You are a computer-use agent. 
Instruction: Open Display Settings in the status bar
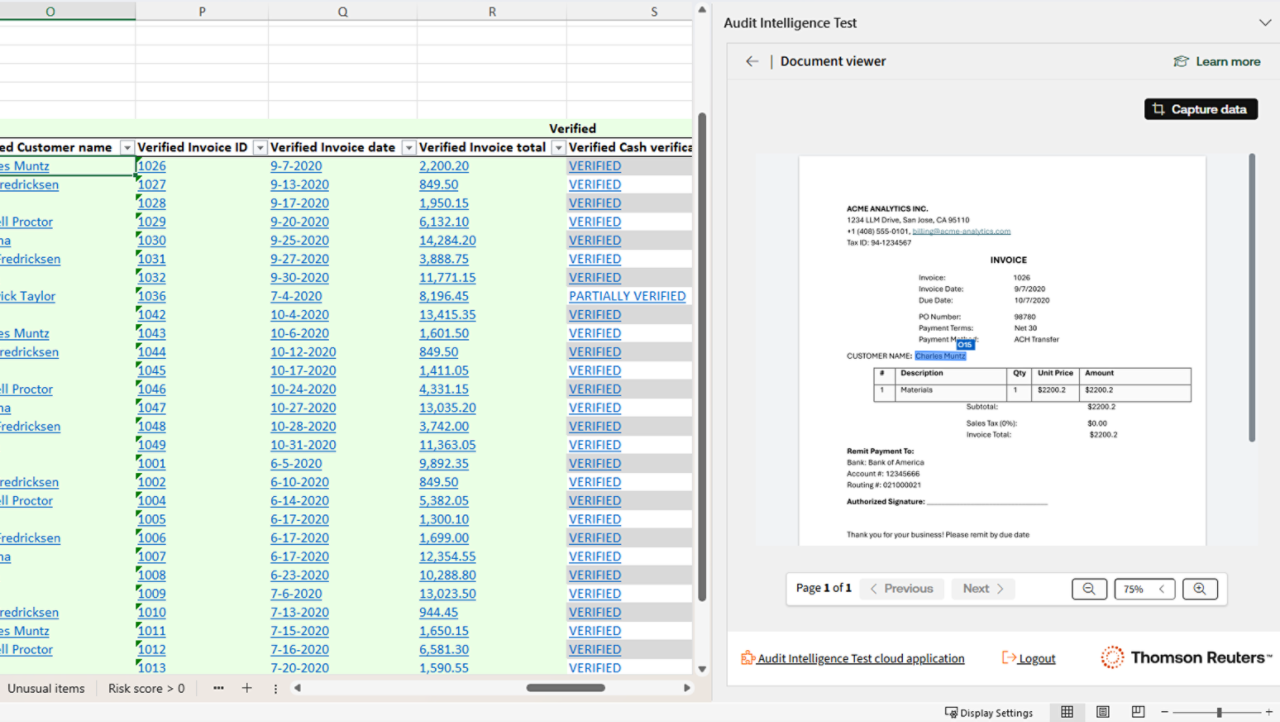click(989, 712)
